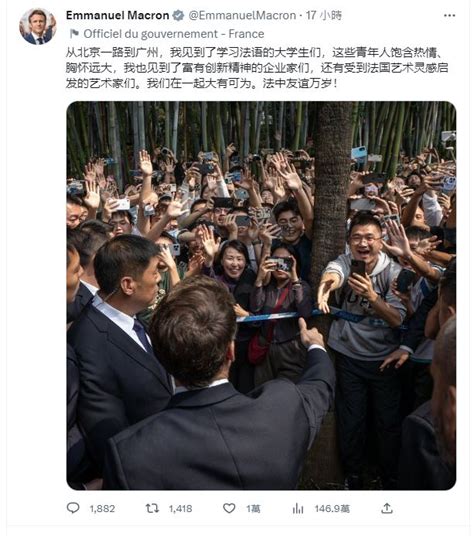Screen dimensions: 474x536
Task: Click the reply speech bubble icon
Action: click(73, 508)
